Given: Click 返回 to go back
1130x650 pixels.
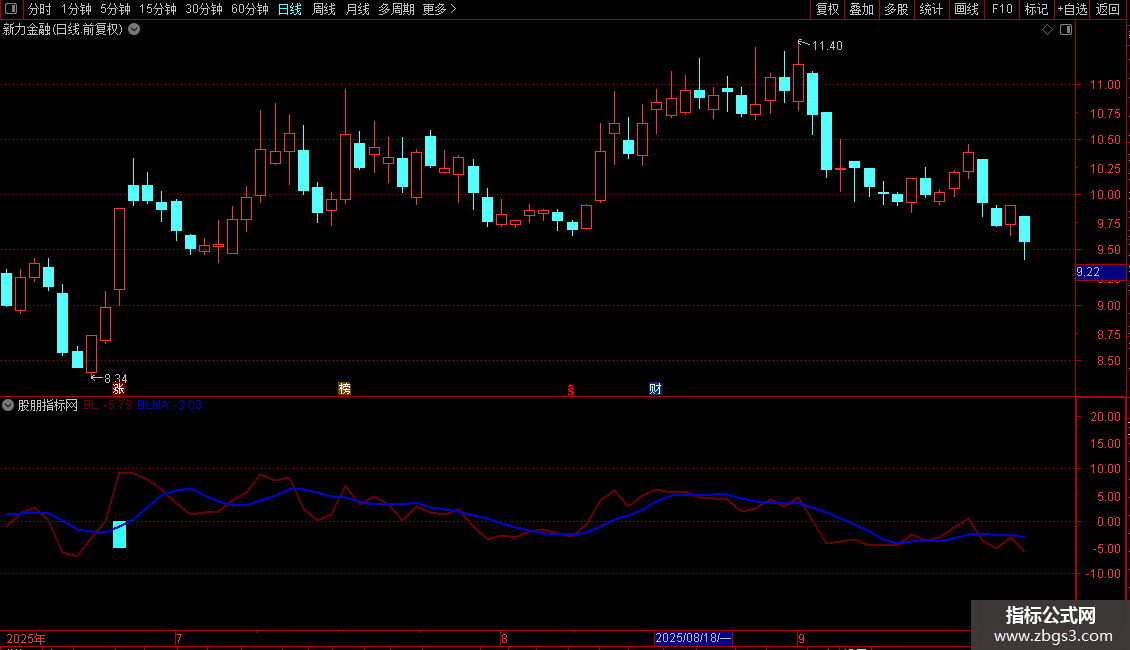Looking at the screenshot, I should click(x=1107, y=9).
